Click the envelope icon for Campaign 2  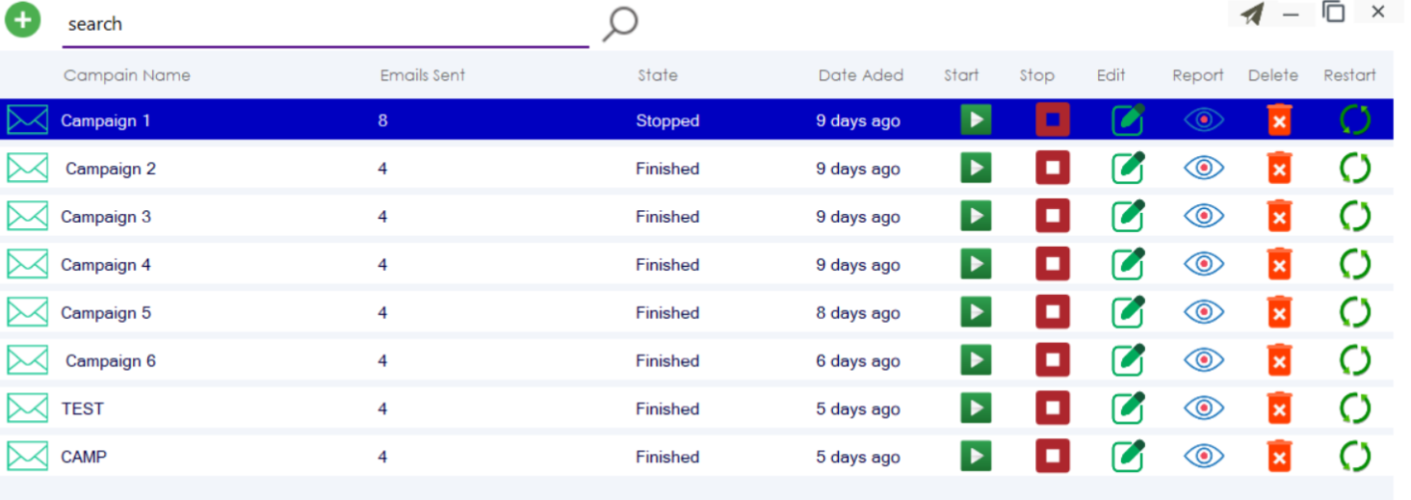[x=27, y=168]
